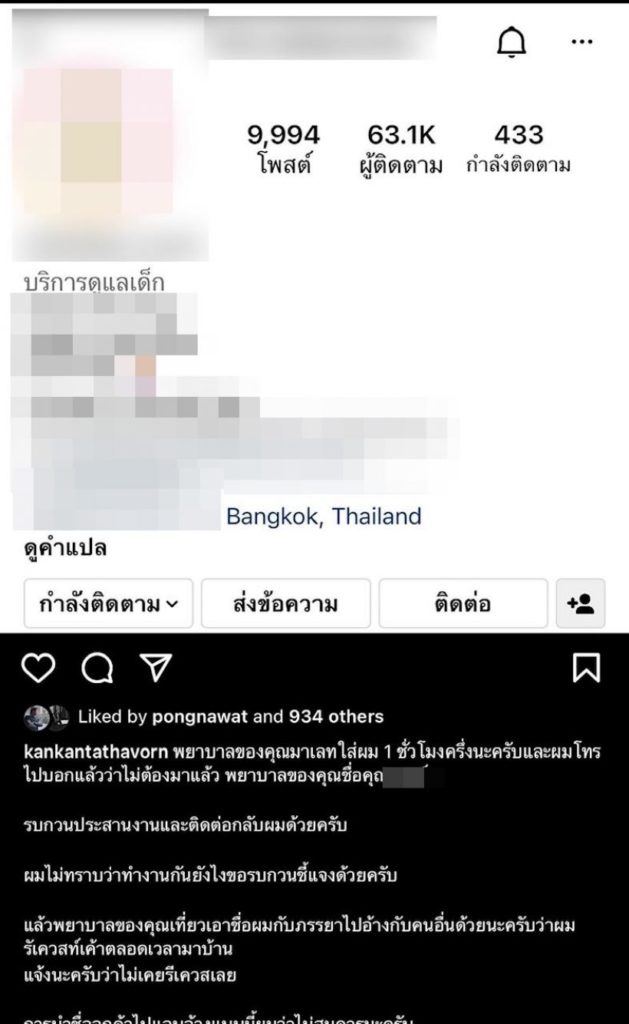Viewport: 629px width, 1024px height.
Task: Open the Bangkok, Thailand location link
Action: [x=323, y=517]
